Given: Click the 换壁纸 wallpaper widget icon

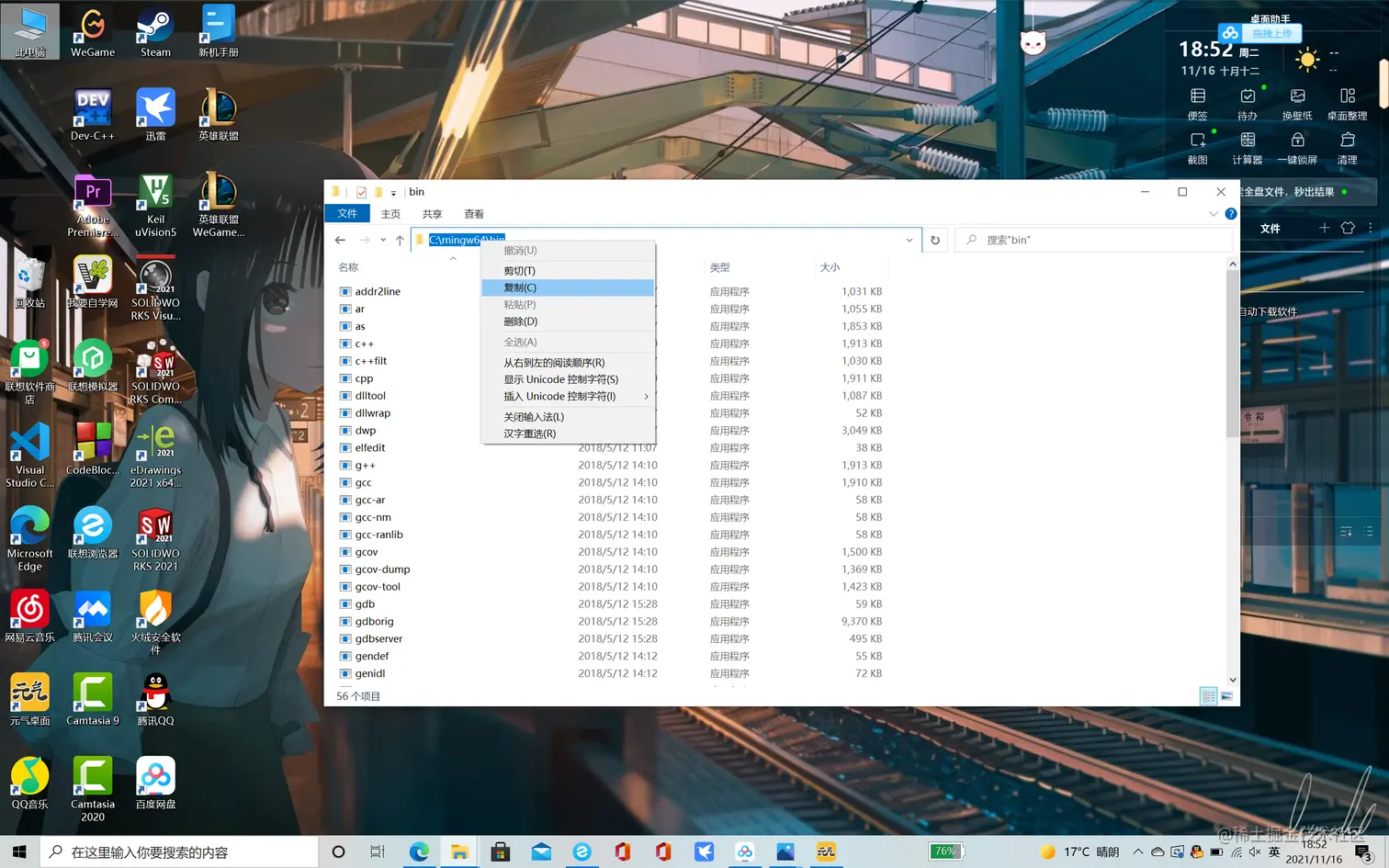Looking at the screenshot, I should (x=1297, y=104).
